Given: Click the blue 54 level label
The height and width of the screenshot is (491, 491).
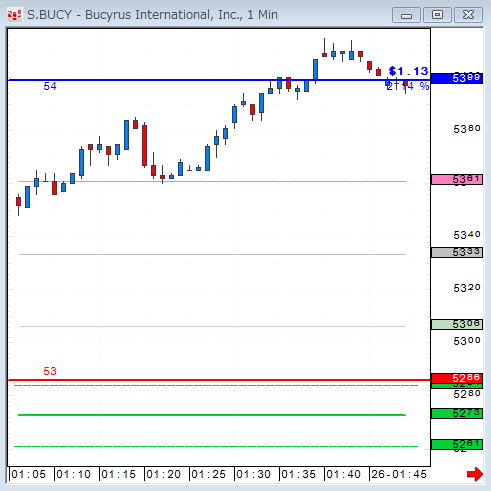Looking at the screenshot, I should 50,86.
